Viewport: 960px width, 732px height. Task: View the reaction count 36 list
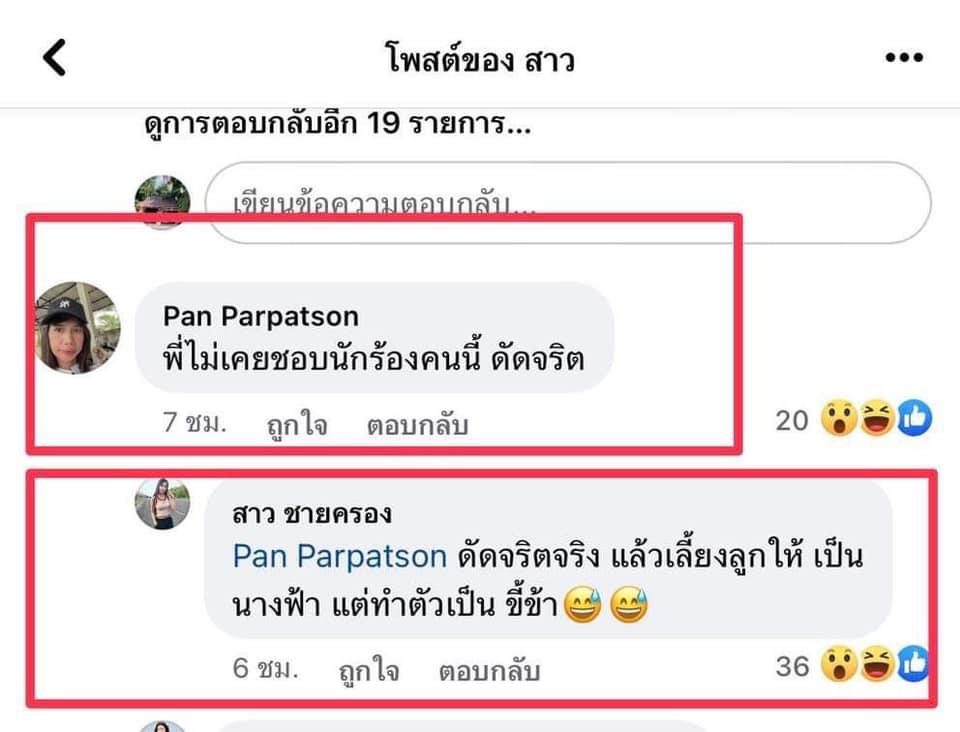tap(792, 666)
